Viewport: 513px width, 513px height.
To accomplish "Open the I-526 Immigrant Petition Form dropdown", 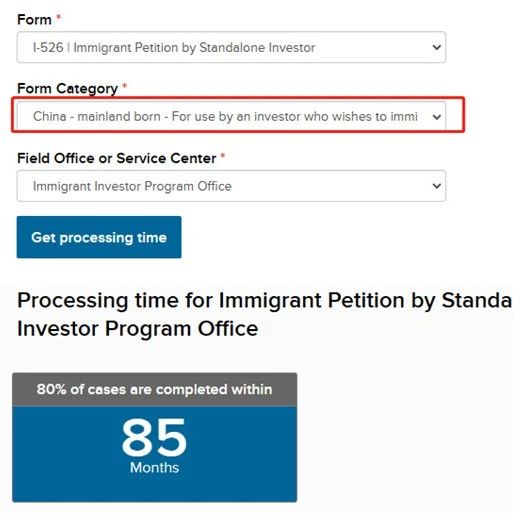I will [231, 47].
